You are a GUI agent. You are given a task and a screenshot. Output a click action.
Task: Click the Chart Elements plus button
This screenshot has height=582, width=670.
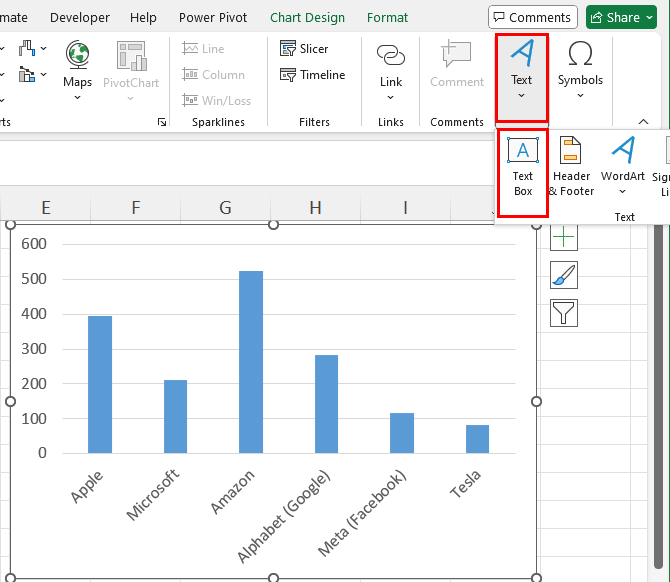pos(564,237)
